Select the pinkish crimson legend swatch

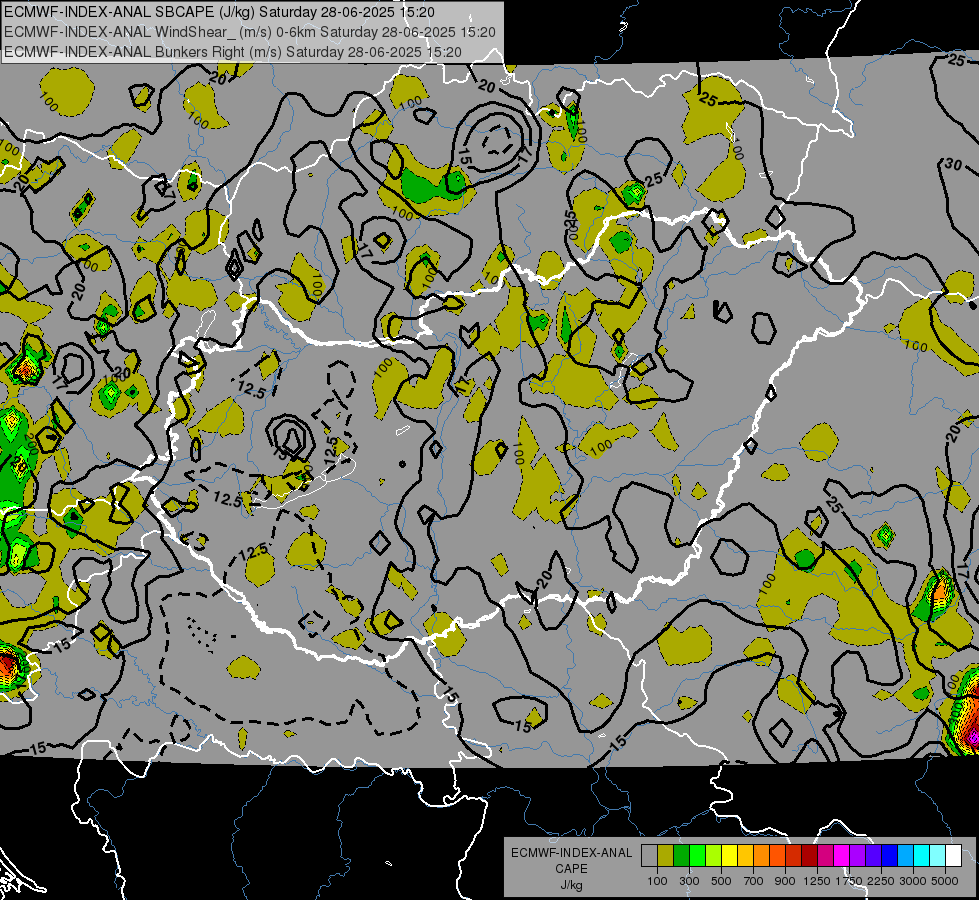point(825,856)
